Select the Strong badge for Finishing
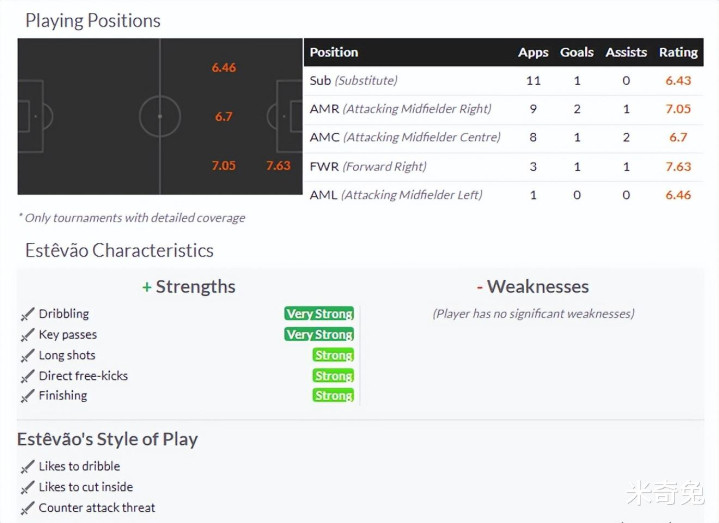 333,396
